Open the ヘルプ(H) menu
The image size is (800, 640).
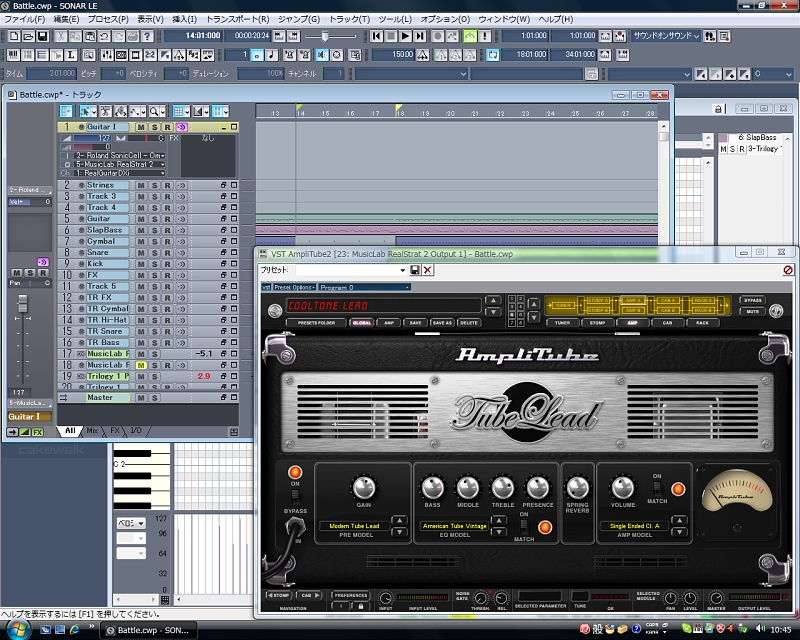[556, 19]
